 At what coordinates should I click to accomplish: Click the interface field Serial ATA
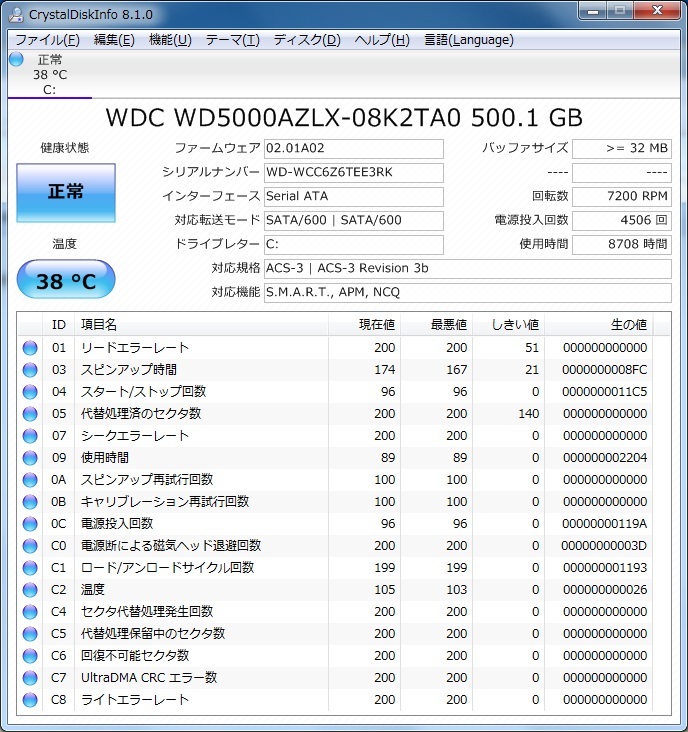tap(354, 197)
